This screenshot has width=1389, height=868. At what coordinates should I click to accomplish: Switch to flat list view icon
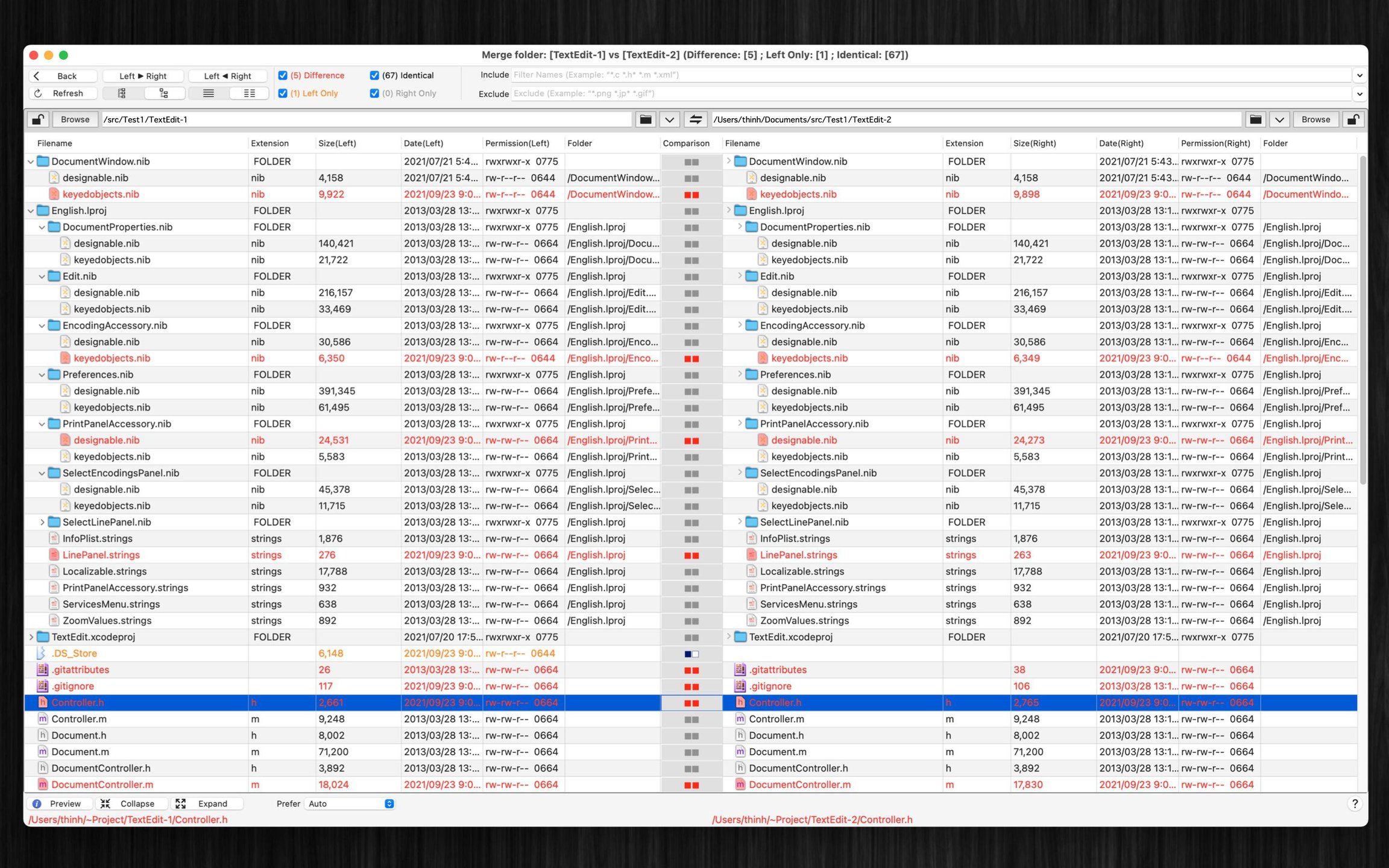pos(122,93)
